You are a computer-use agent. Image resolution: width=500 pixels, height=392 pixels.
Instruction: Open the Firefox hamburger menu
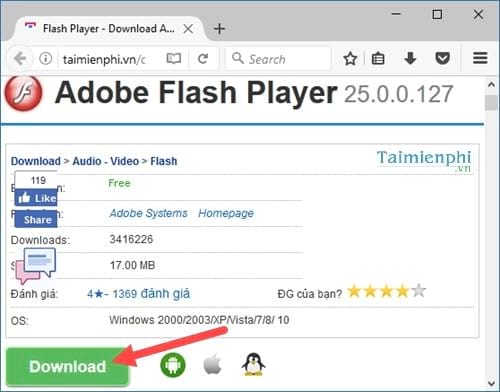tap(480, 58)
